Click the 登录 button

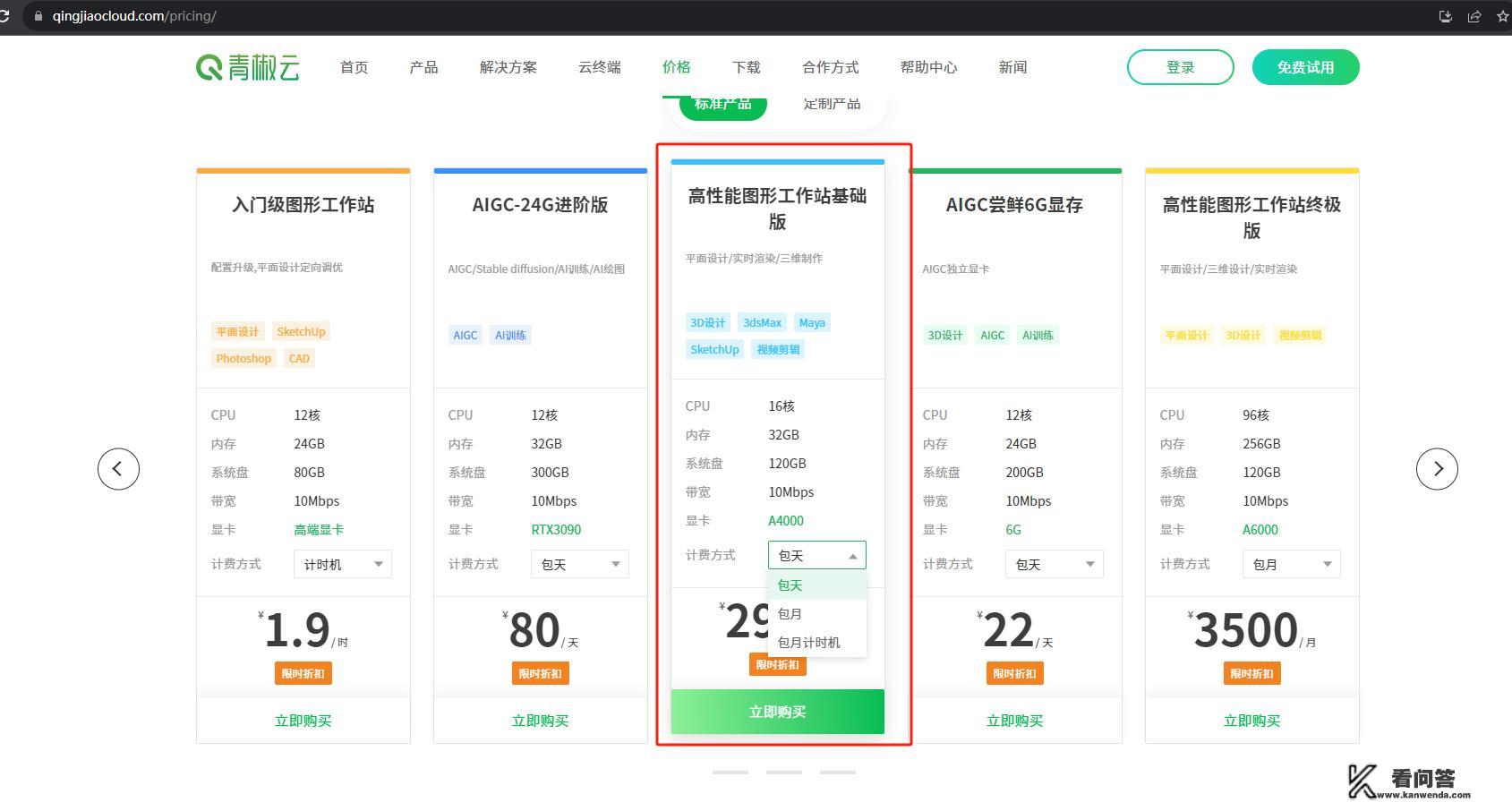coord(1181,67)
